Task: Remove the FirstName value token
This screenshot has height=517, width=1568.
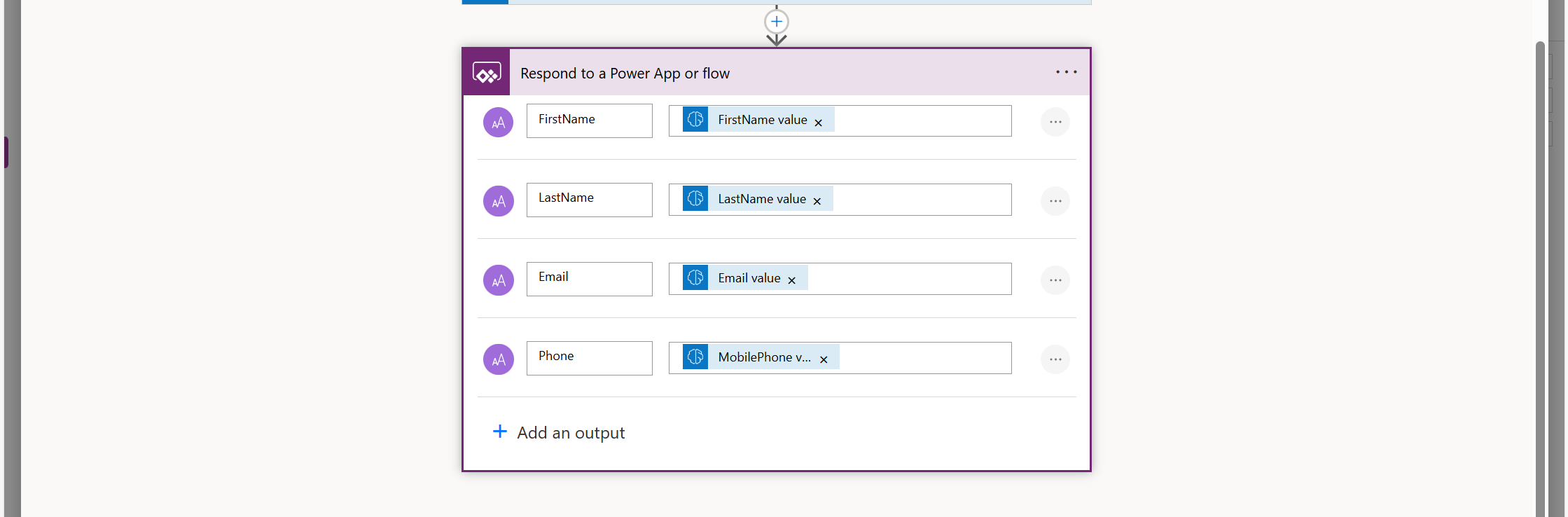Action: pos(818,123)
